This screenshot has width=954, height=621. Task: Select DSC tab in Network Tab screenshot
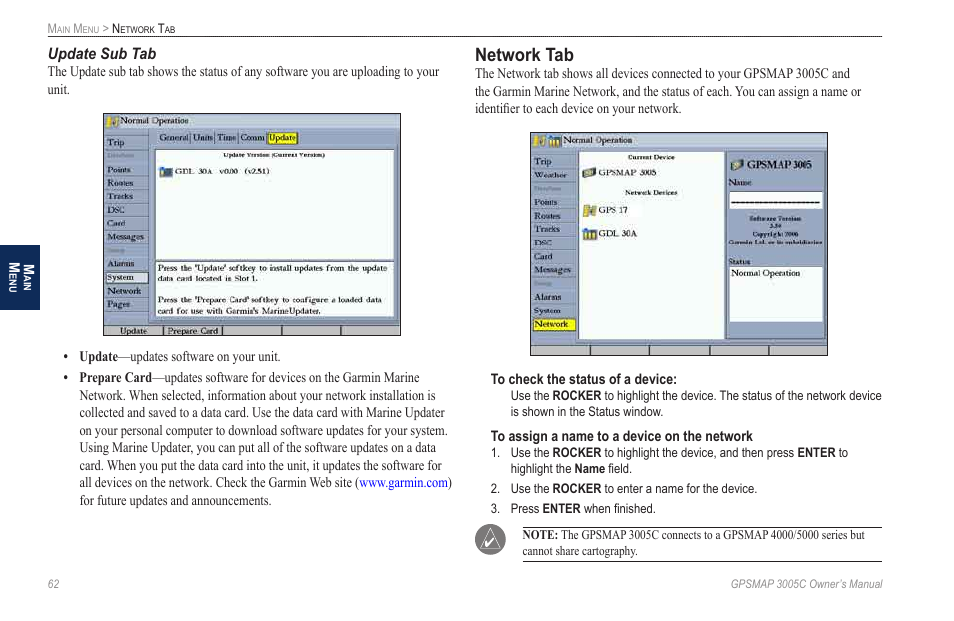[554, 243]
